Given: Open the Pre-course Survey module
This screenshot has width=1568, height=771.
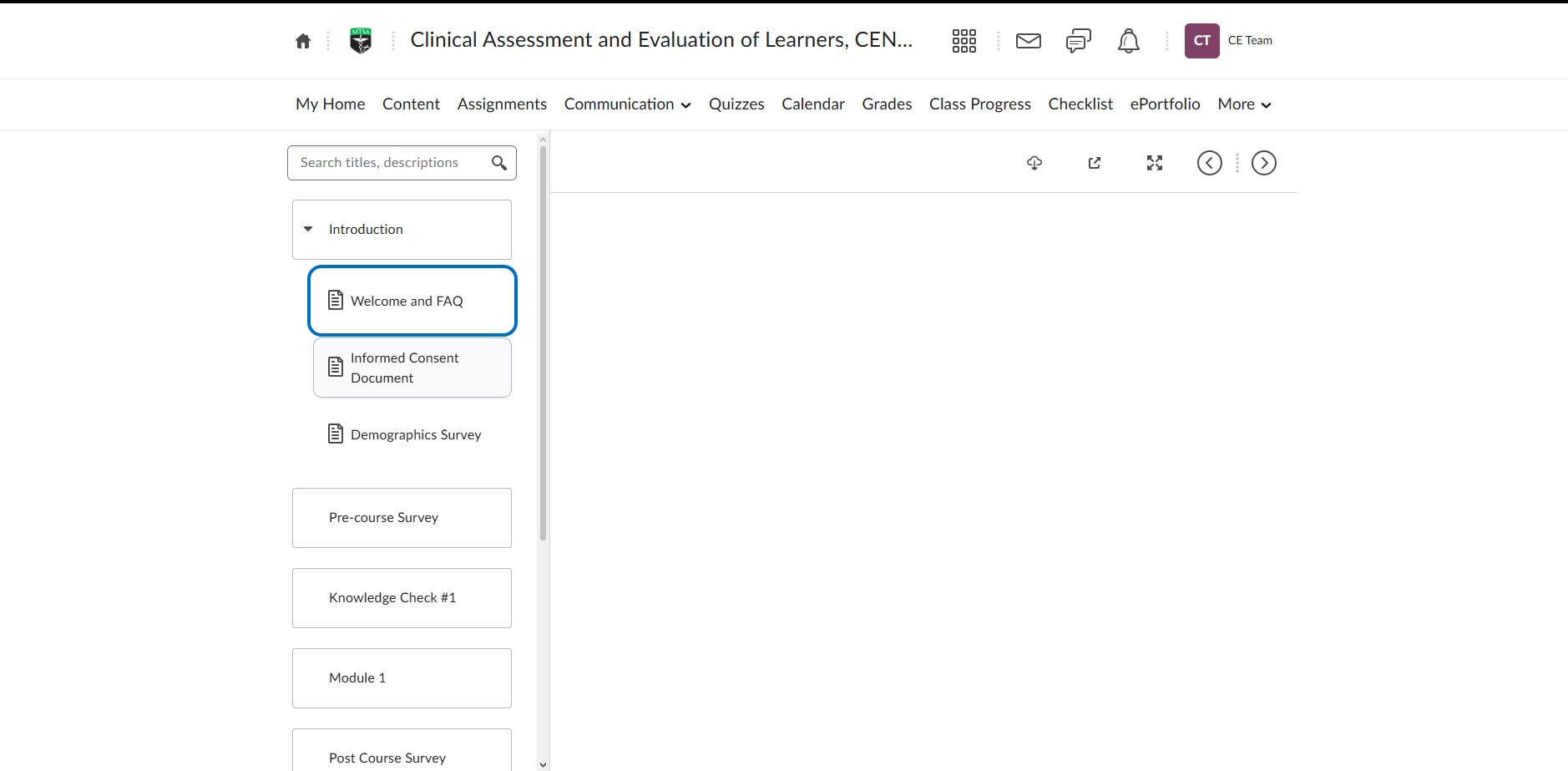Looking at the screenshot, I should [x=402, y=518].
